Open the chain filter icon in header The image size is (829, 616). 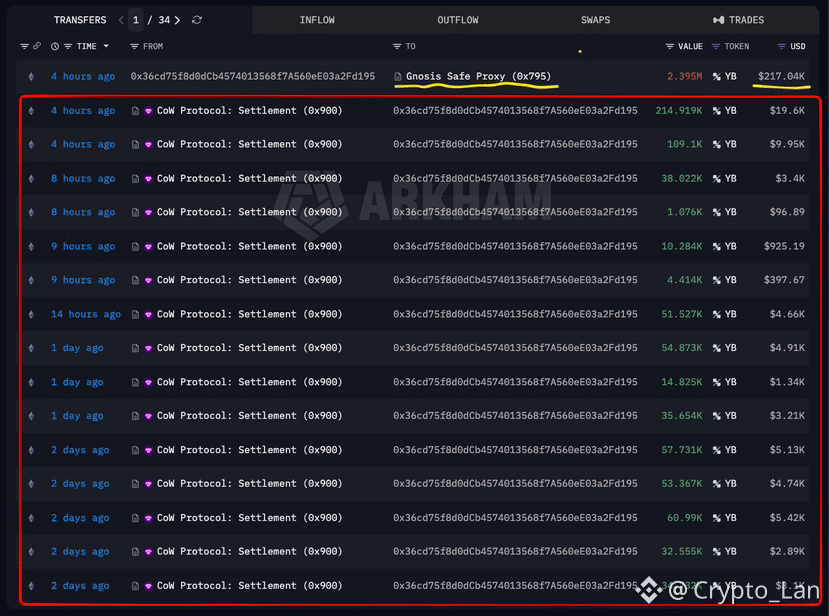24,47
